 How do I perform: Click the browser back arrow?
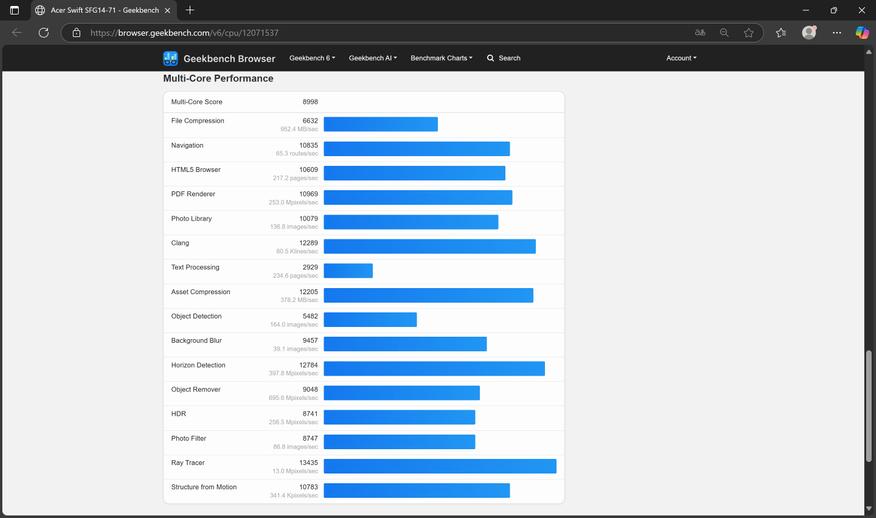(x=17, y=32)
